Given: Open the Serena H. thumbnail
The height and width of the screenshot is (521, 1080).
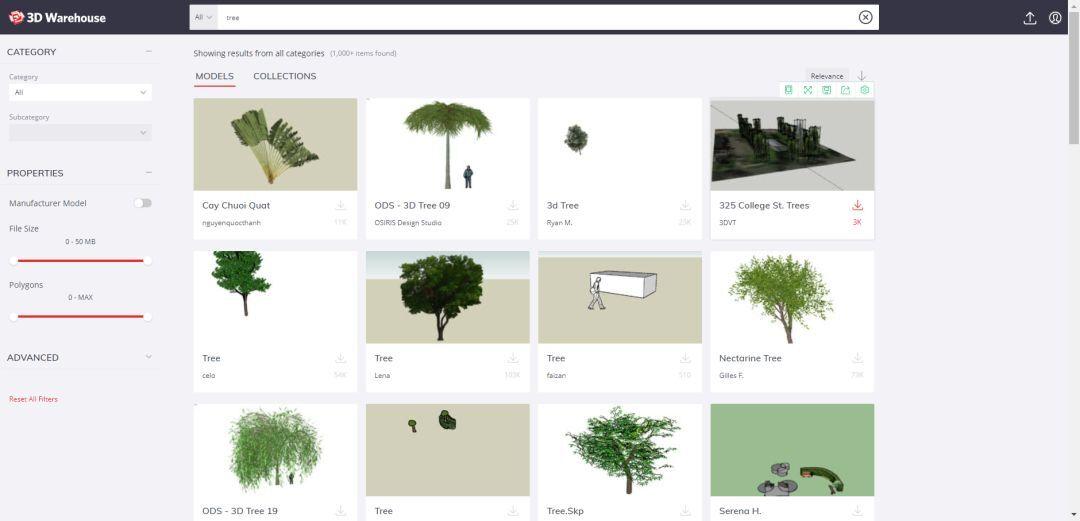Looking at the screenshot, I should point(792,450).
